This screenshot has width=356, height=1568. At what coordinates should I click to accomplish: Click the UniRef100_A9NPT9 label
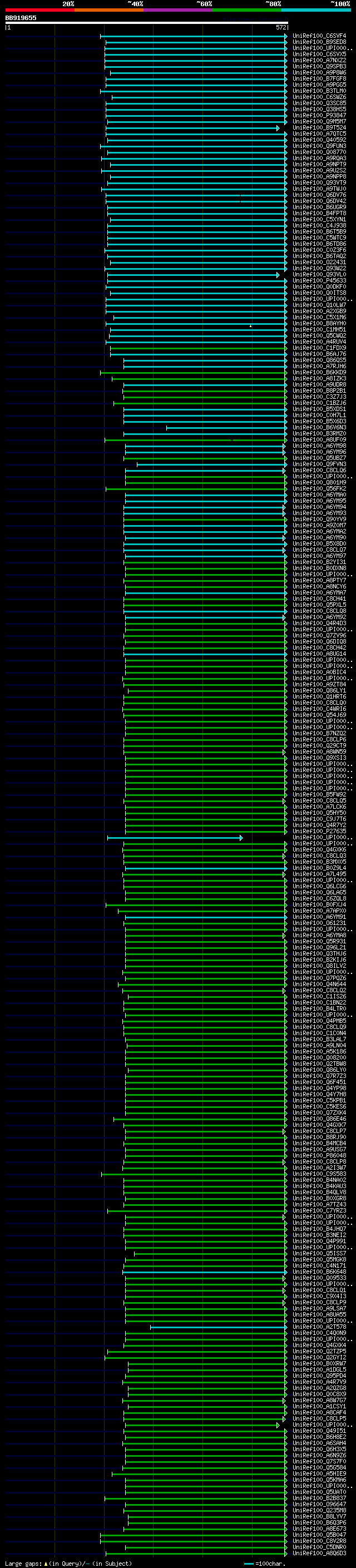[x=319, y=164]
